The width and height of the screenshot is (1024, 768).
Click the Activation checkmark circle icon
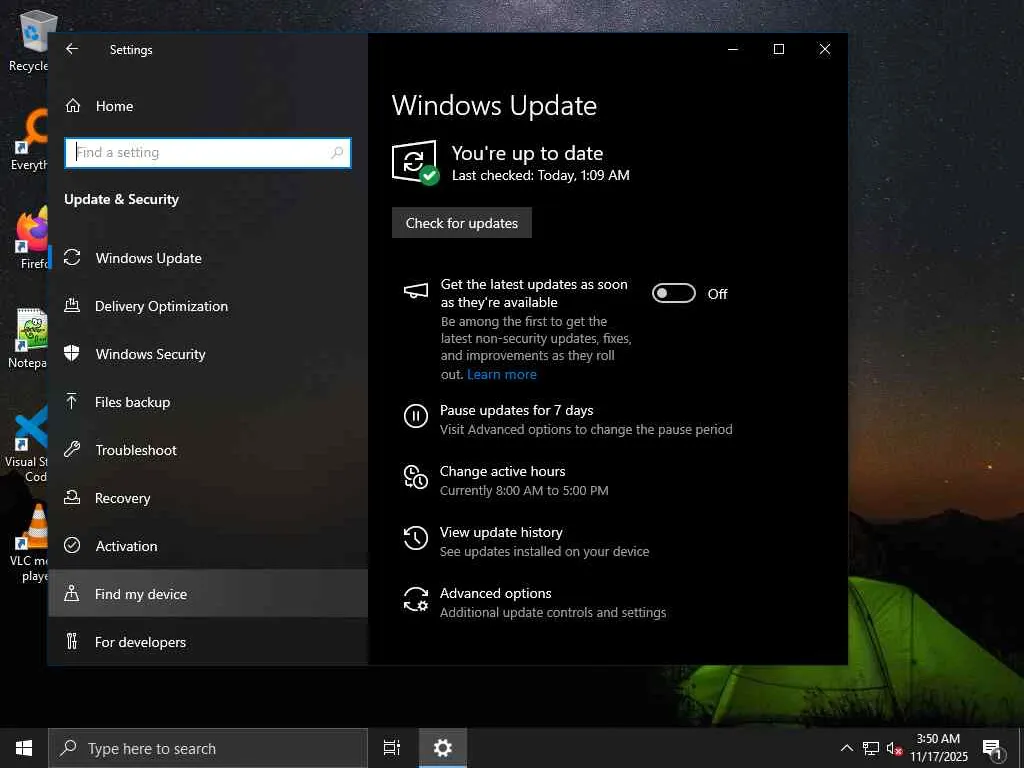click(72, 545)
